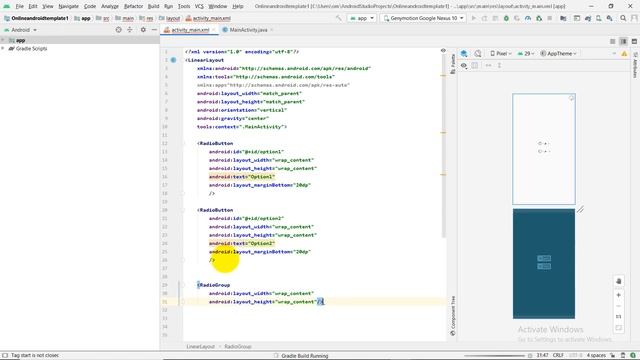The image size is (640, 360).
Task: Select the pan hand tool in preview
Action: click(x=618, y=281)
